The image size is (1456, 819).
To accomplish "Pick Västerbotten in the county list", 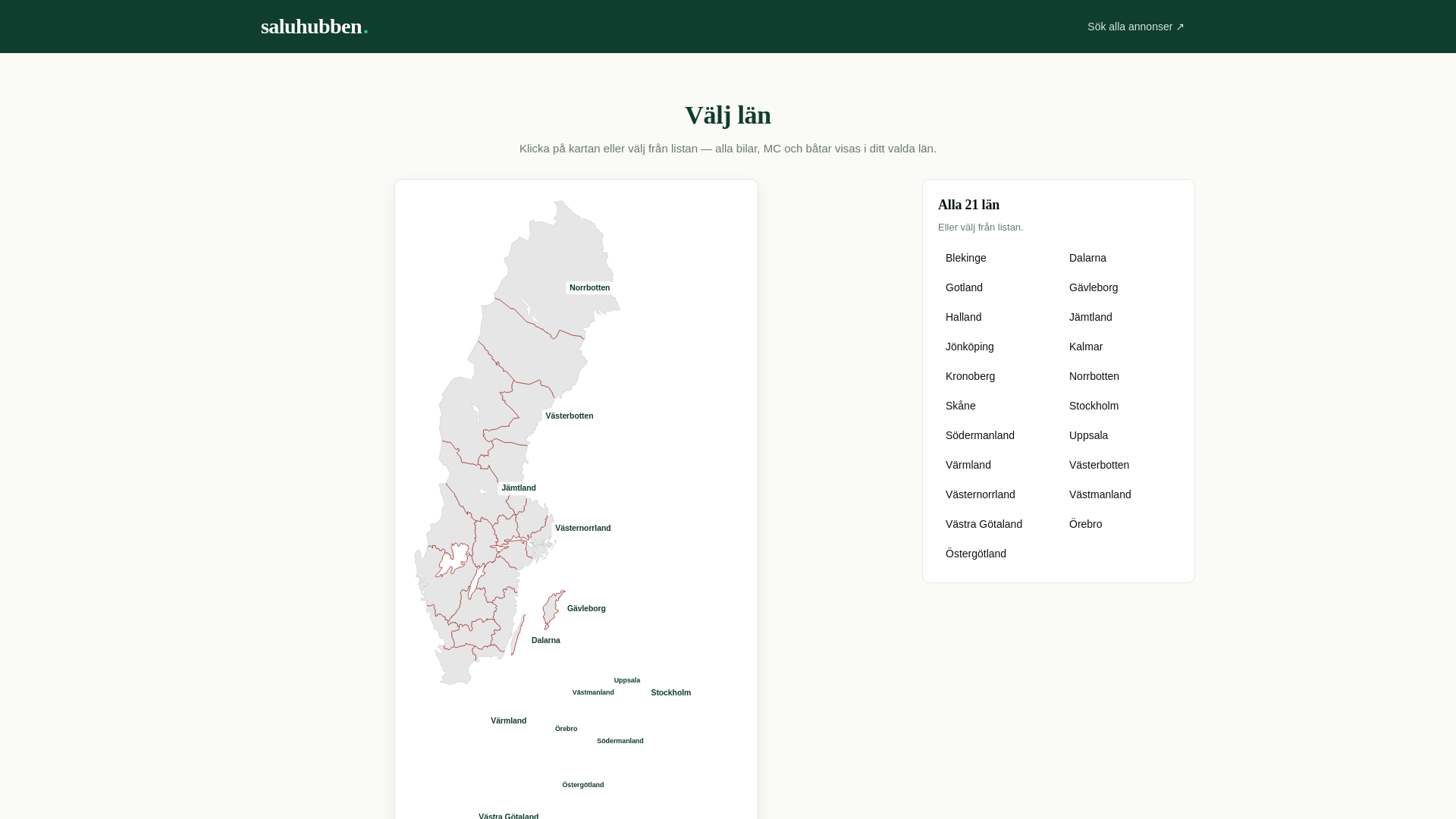I will click(x=1120, y=465).
